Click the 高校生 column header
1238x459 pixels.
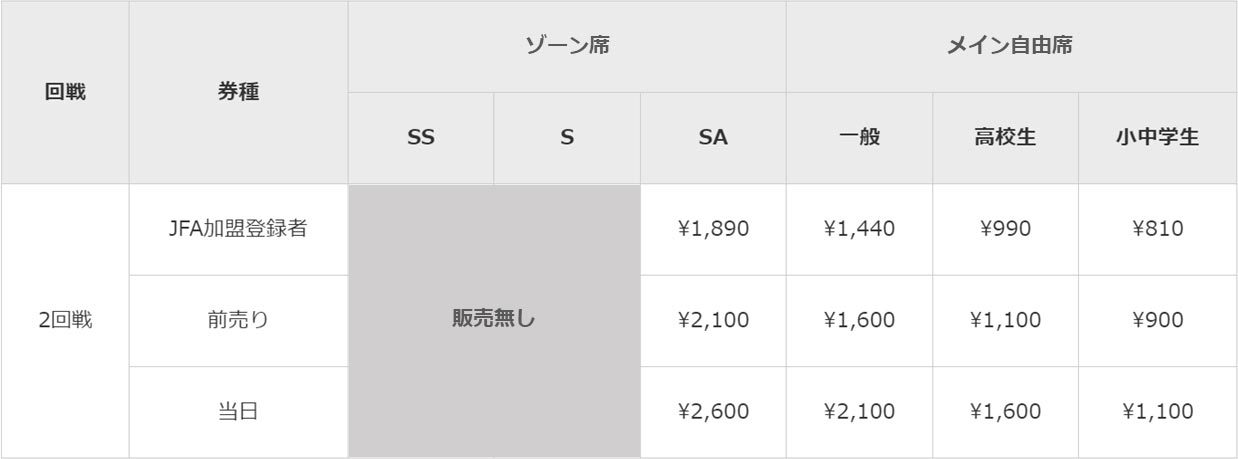click(x=1005, y=139)
